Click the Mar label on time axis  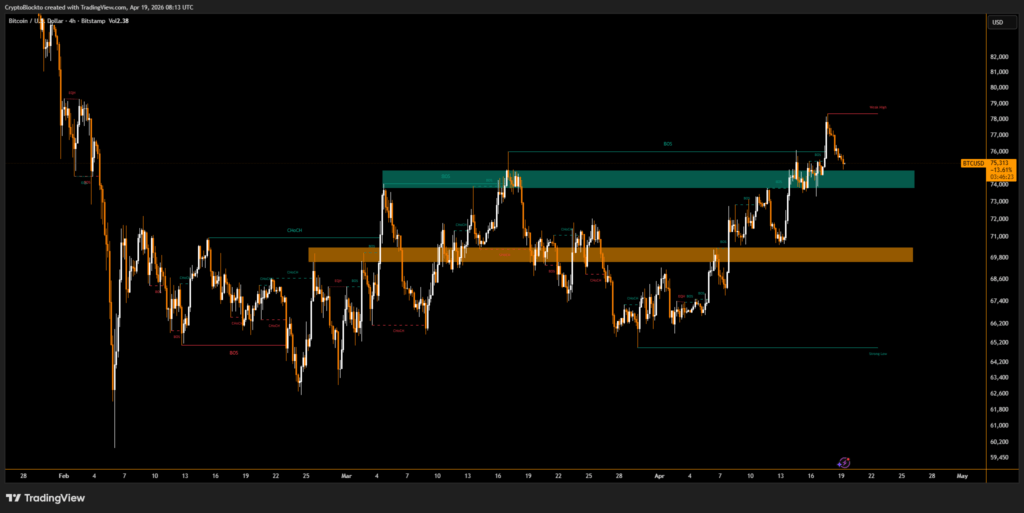(347, 476)
